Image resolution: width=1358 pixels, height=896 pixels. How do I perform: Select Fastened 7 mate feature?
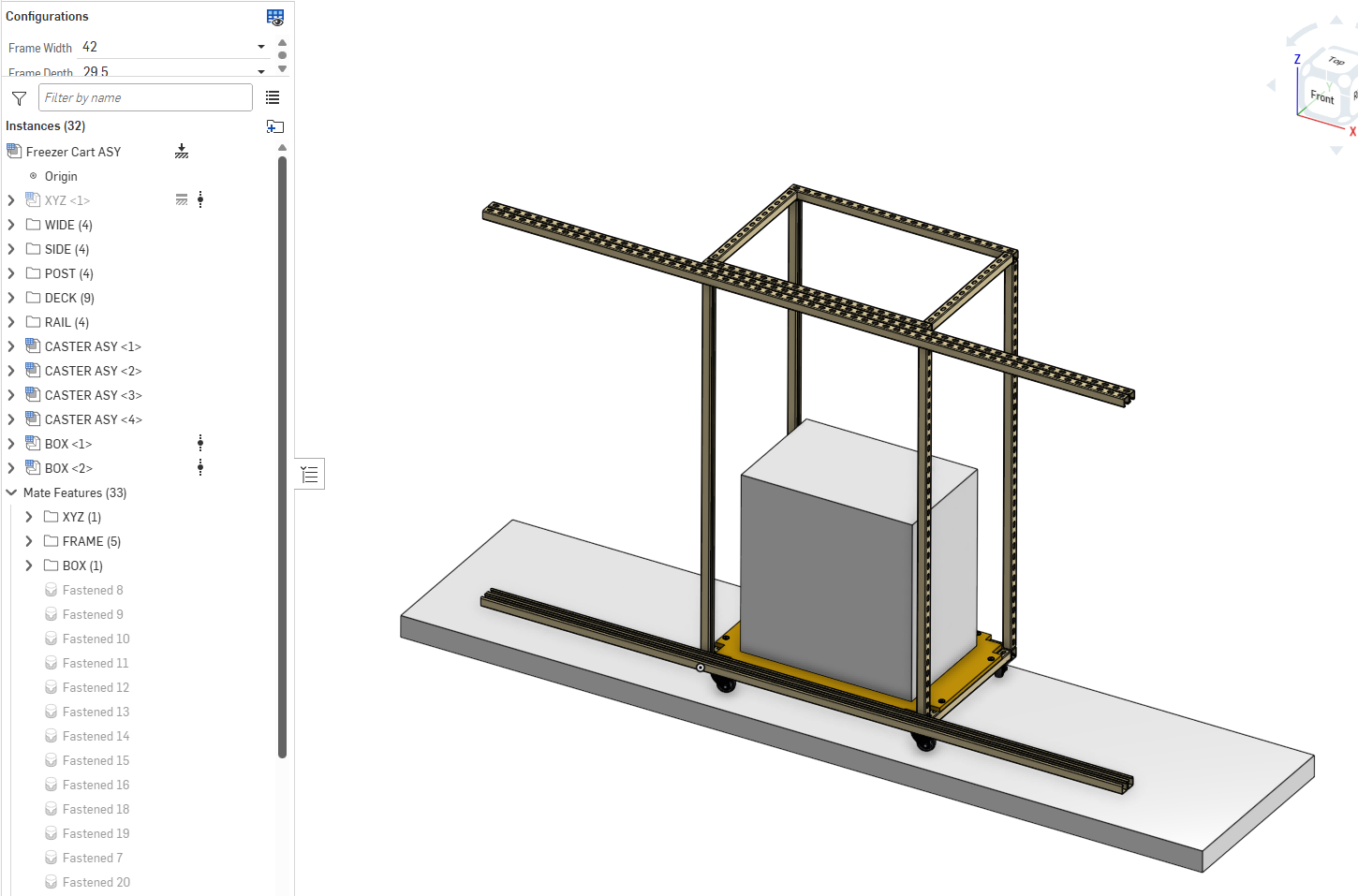click(x=93, y=858)
